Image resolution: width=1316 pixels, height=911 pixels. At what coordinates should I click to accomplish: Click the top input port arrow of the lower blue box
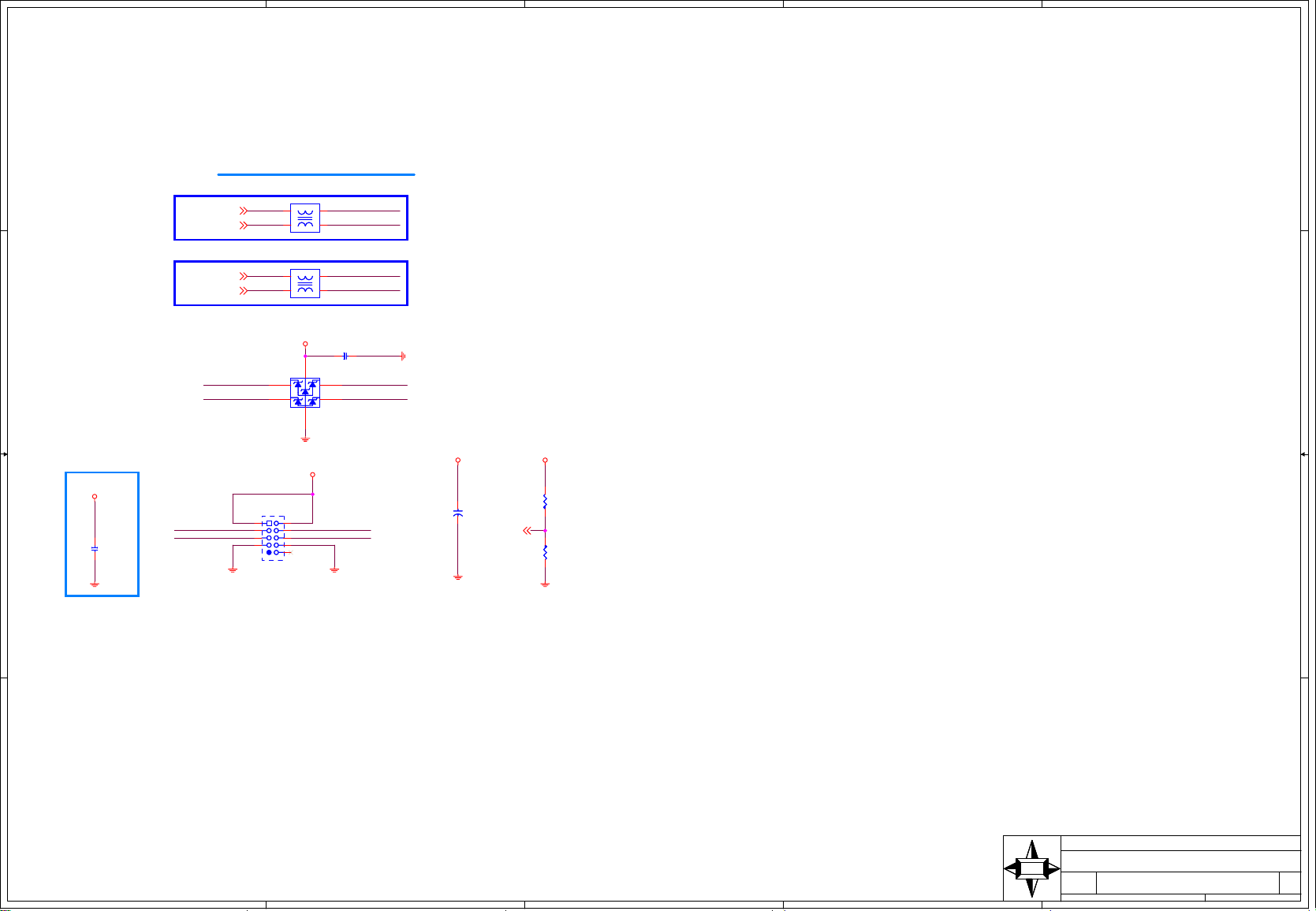point(244,276)
